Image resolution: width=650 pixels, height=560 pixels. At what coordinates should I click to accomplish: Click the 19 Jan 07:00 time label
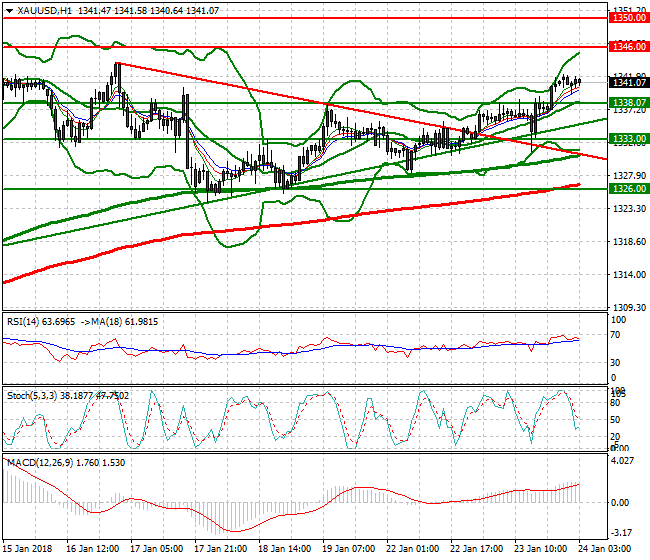point(349,549)
